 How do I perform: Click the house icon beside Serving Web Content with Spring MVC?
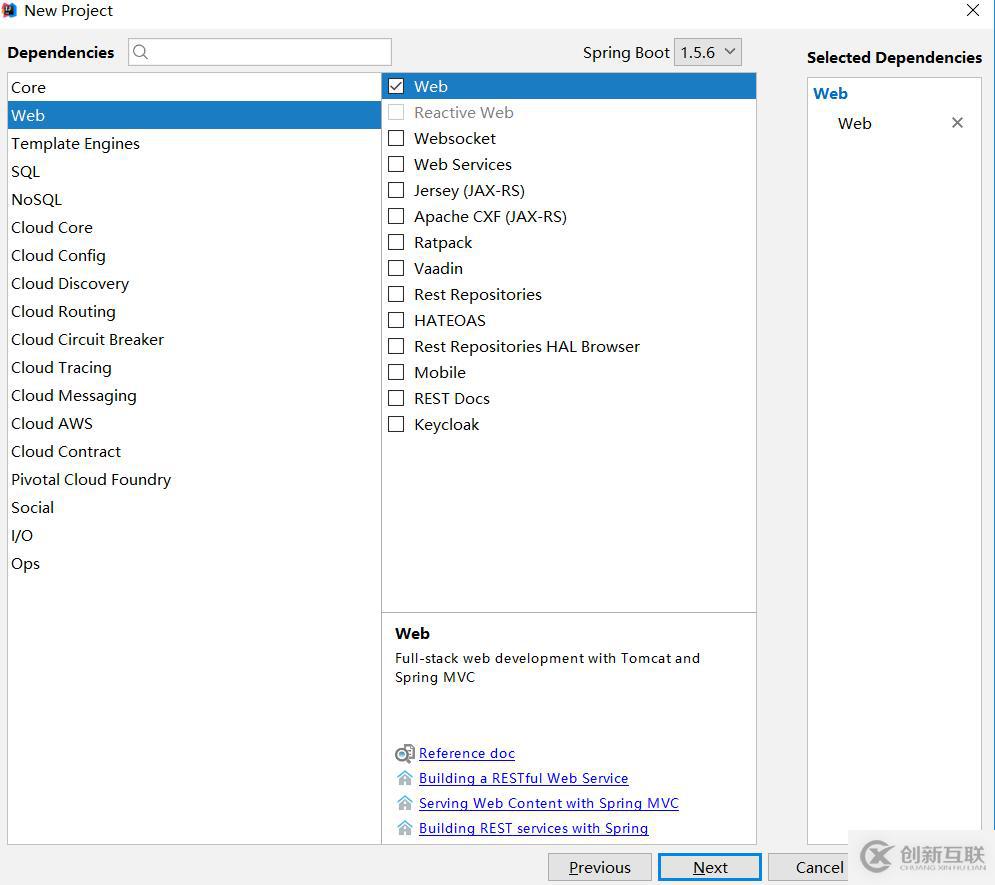tap(405, 803)
